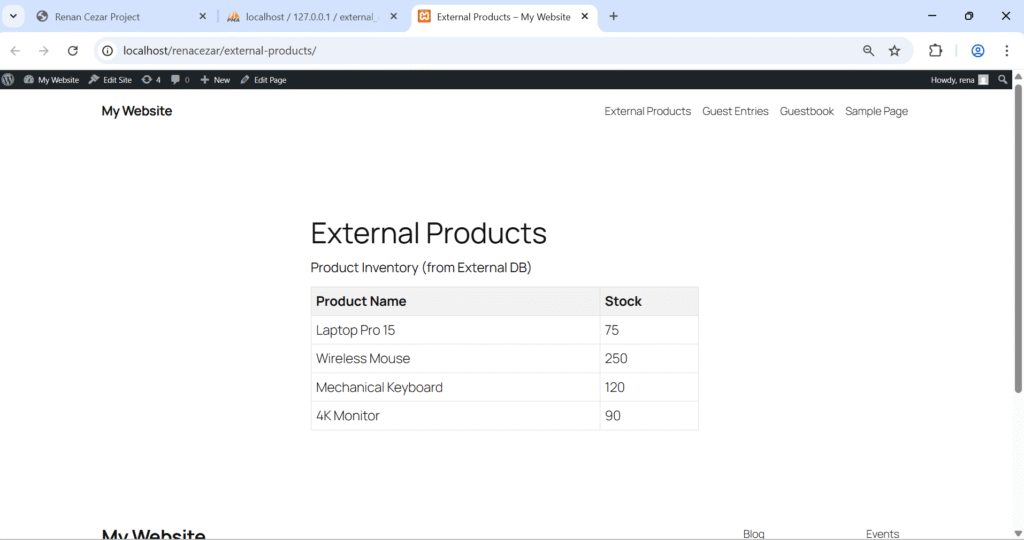Go to the Guestbook page link
This screenshot has height=540, width=1024.
(806, 111)
